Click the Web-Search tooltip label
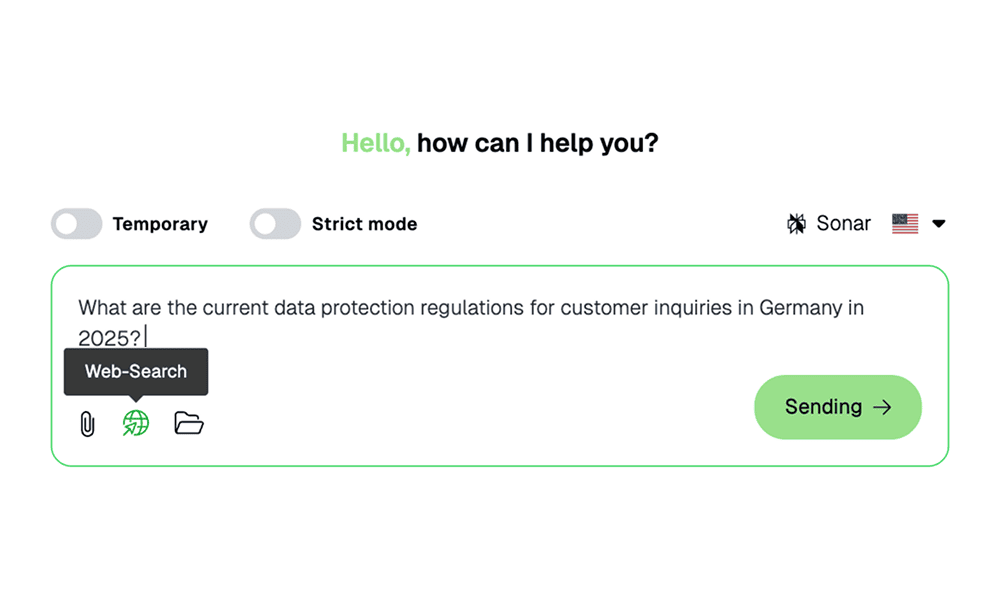Image resolution: width=1000 pixels, height=600 pixels. pos(136,371)
